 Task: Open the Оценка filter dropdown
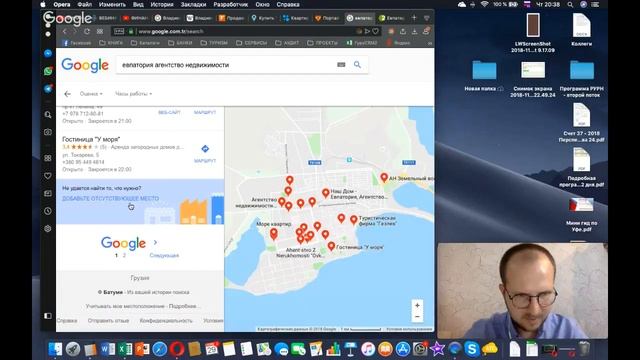point(91,94)
